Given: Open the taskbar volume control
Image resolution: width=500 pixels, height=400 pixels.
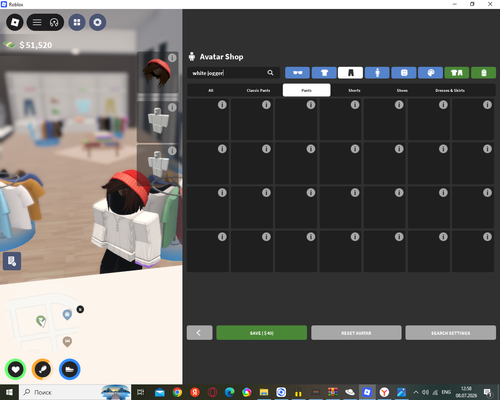Looking at the screenshot, I should pyautogui.click(x=425, y=392).
